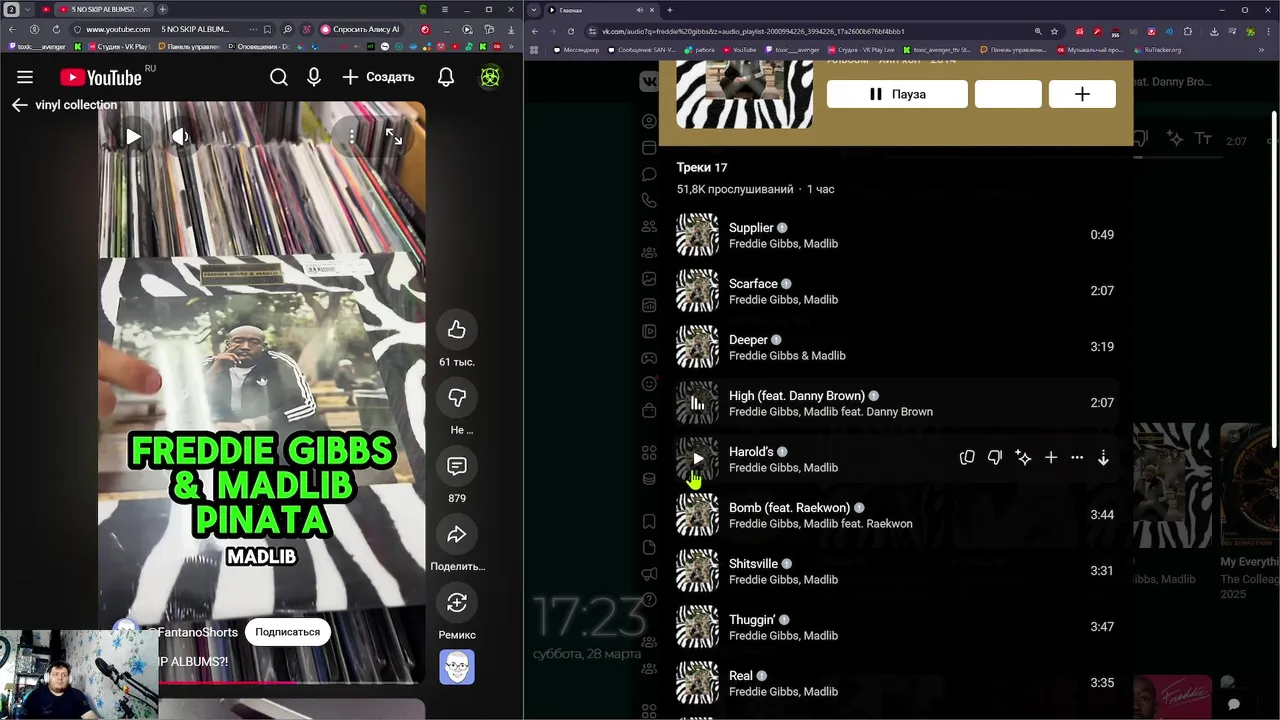Play the Shitsville track
Viewport: 1280px width, 720px height.
point(895,571)
